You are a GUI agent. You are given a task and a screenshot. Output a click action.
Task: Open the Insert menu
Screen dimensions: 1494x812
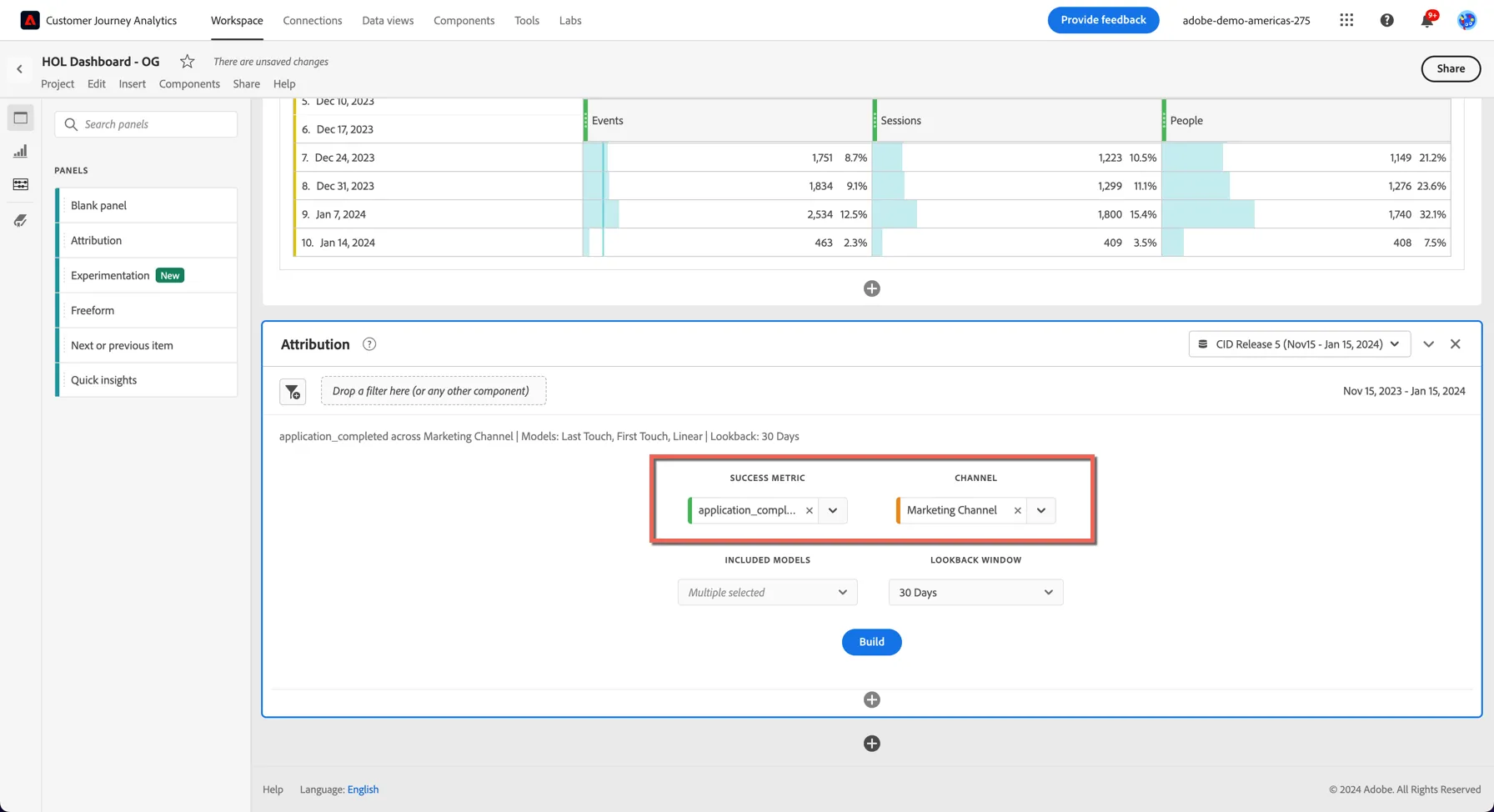pyautogui.click(x=132, y=83)
